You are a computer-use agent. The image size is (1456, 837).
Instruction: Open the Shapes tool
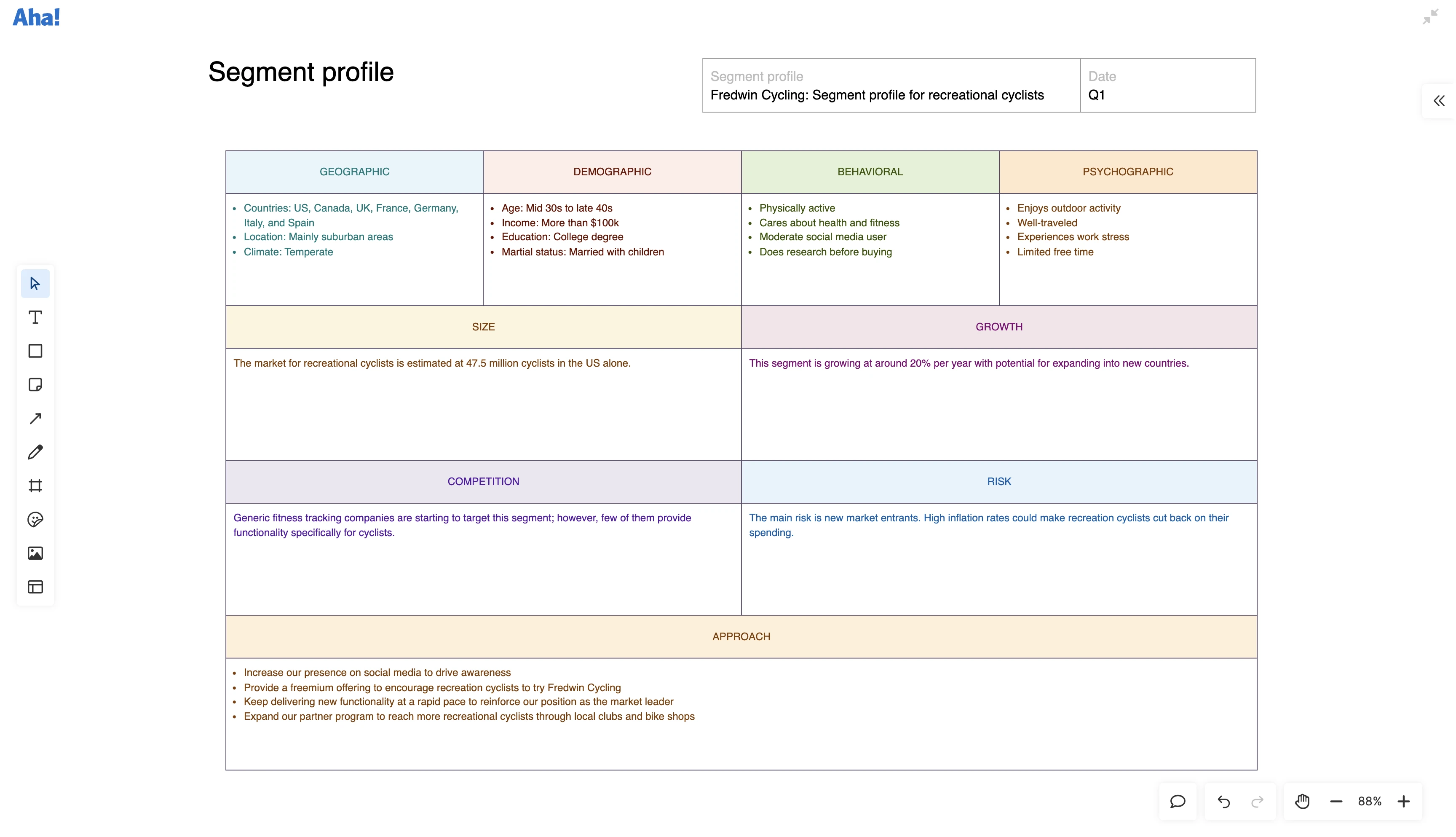click(x=35, y=351)
